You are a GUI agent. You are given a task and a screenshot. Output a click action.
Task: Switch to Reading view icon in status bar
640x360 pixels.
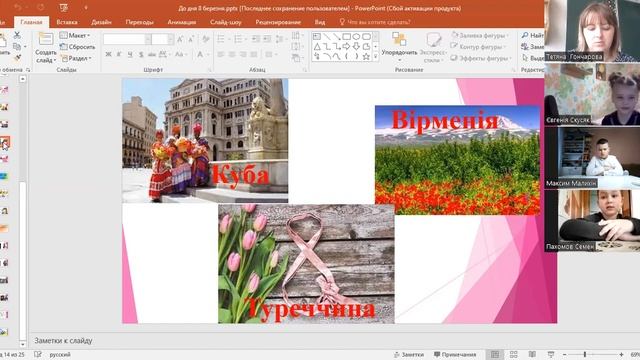tap(532, 354)
